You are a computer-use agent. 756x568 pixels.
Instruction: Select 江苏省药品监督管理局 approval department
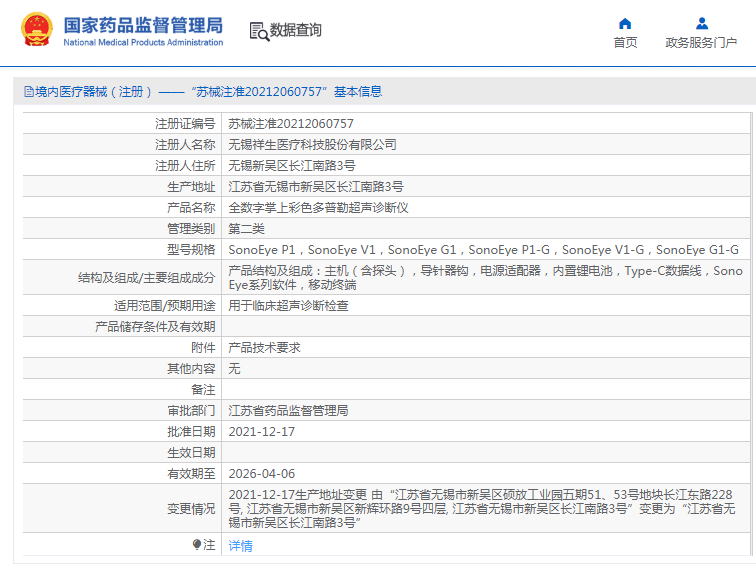pyautogui.click(x=288, y=411)
